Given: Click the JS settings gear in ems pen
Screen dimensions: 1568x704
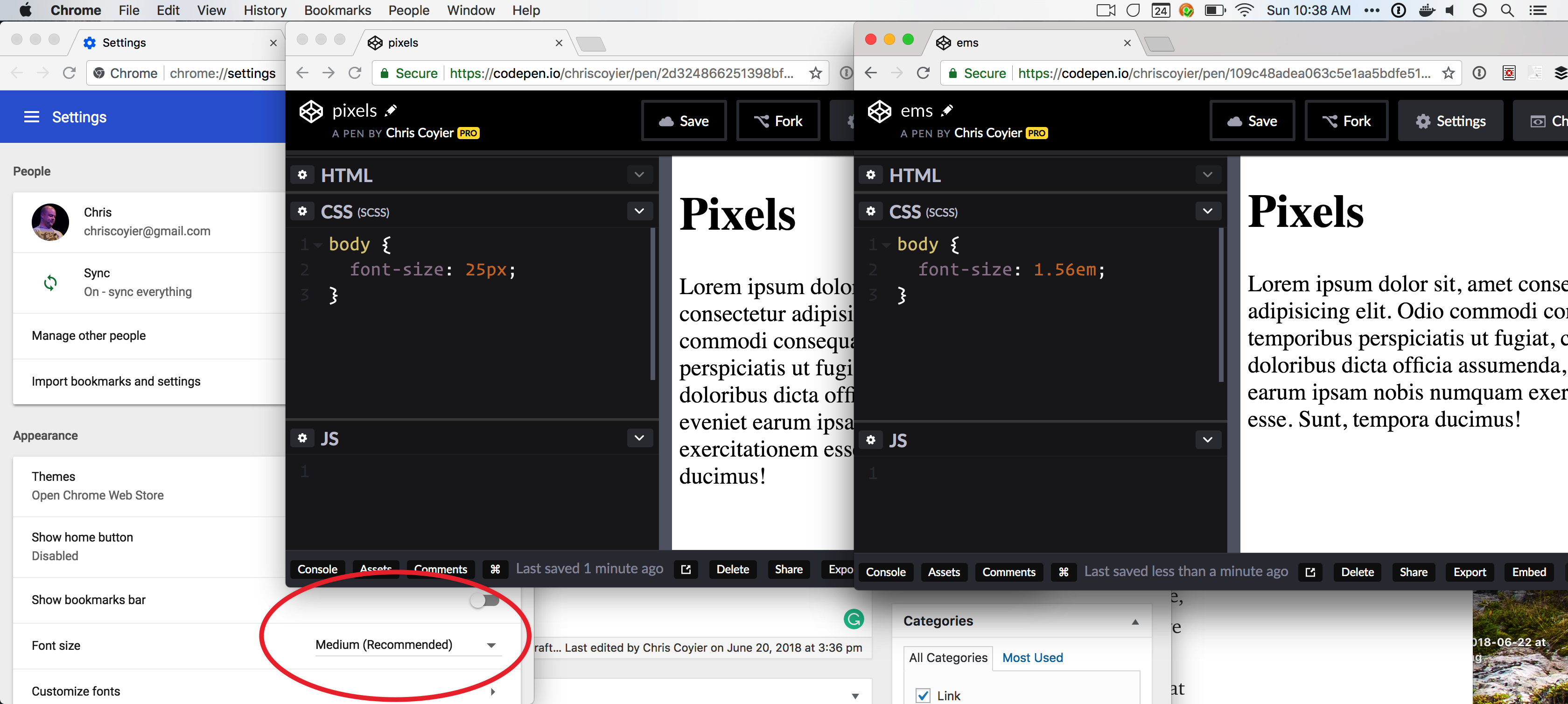Looking at the screenshot, I should pos(870,440).
